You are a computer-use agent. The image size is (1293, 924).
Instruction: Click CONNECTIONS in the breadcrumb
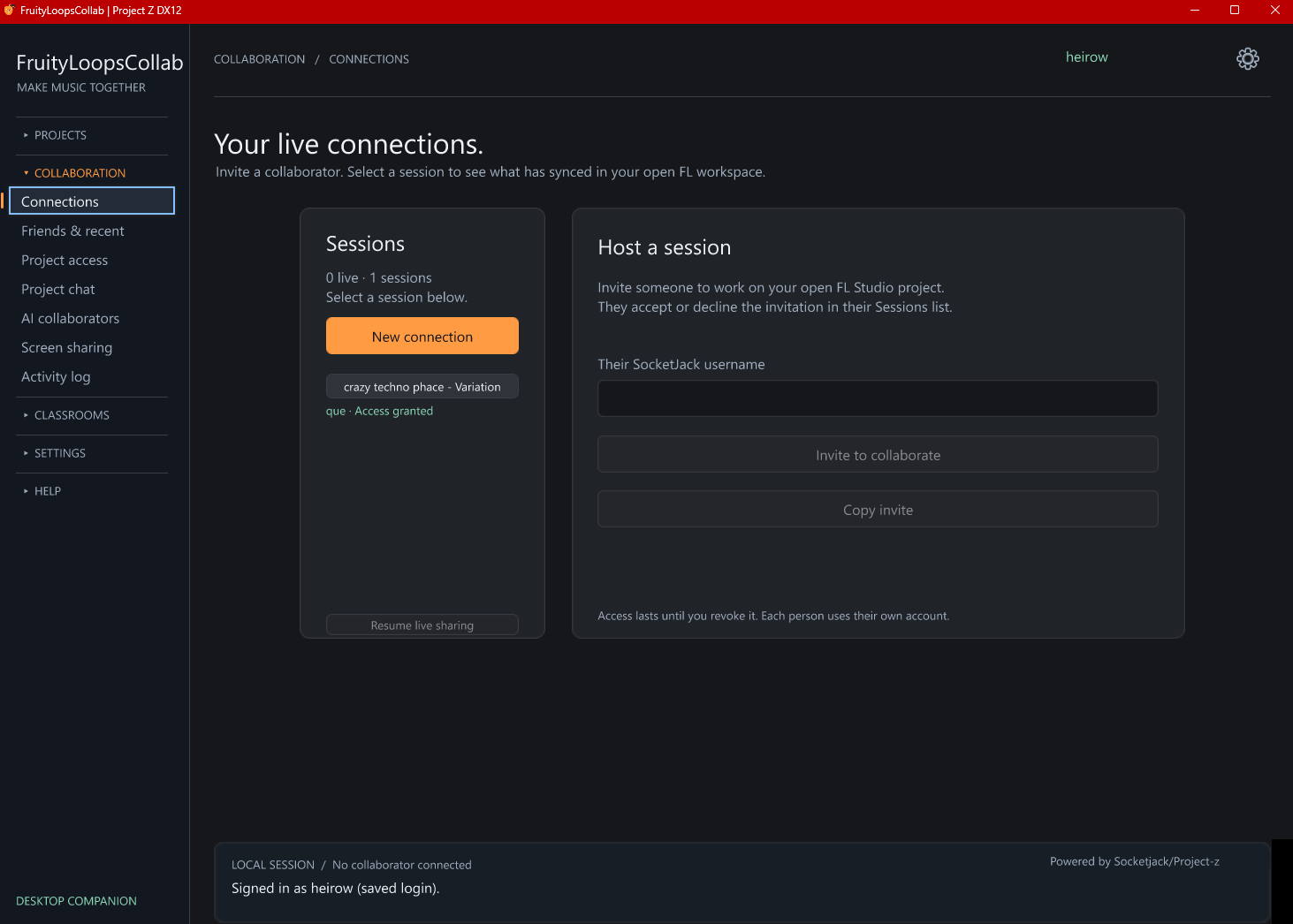pyautogui.click(x=369, y=59)
